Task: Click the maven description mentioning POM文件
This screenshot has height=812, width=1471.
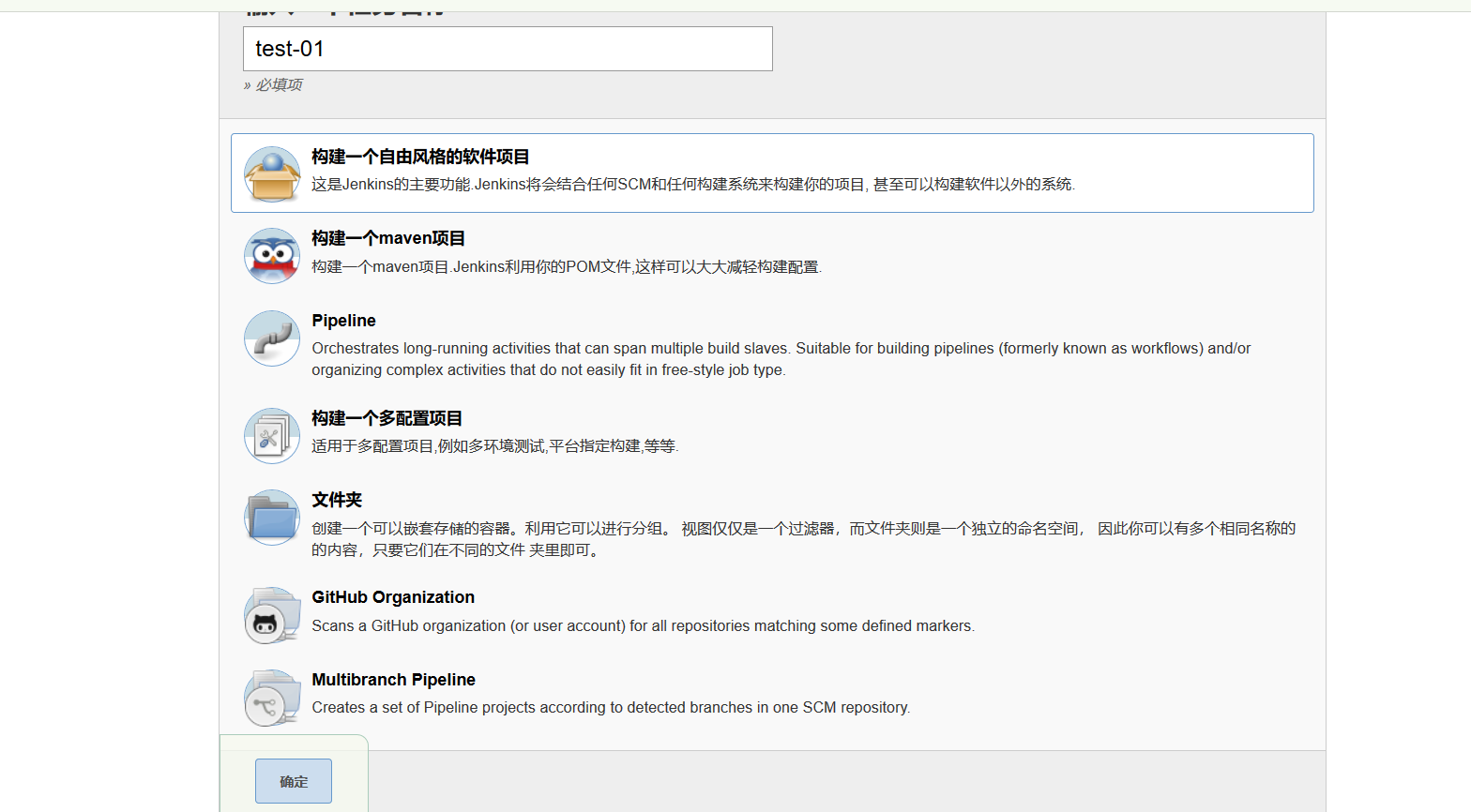Action: pyautogui.click(x=567, y=267)
